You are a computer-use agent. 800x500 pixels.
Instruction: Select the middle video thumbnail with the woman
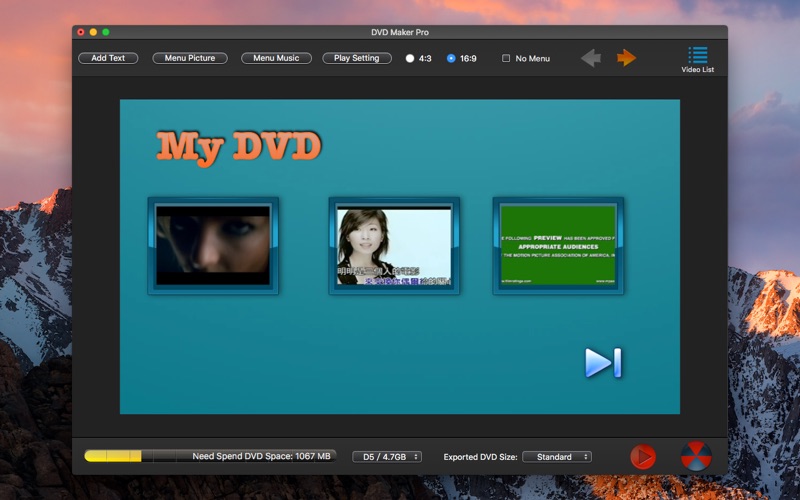pyautogui.click(x=394, y=246)
